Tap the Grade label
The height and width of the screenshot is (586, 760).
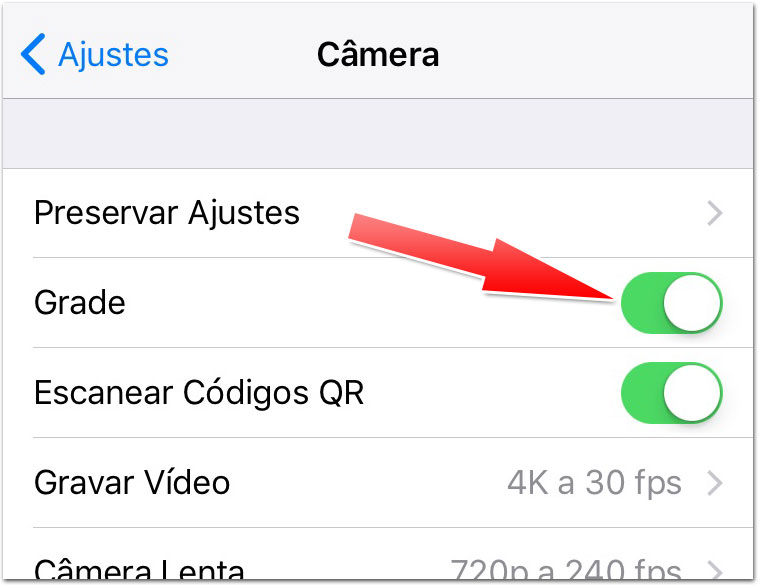[x=80, y=303]
